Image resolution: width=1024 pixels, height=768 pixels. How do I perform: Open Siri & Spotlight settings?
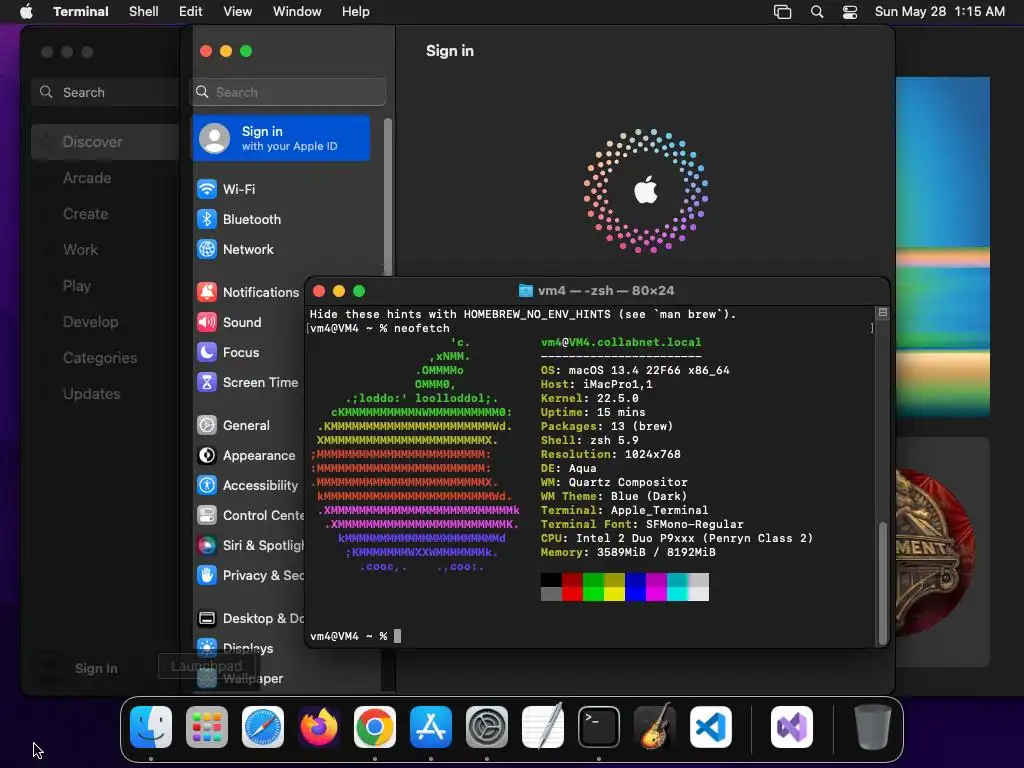tap(249, 545)
